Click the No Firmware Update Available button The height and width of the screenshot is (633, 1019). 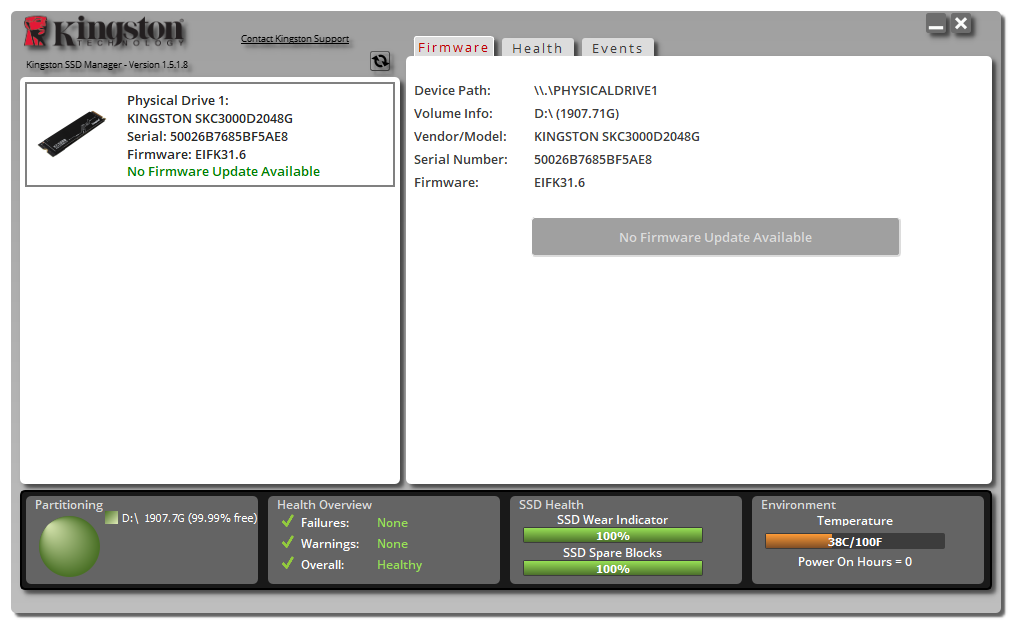tap(716, 237)
